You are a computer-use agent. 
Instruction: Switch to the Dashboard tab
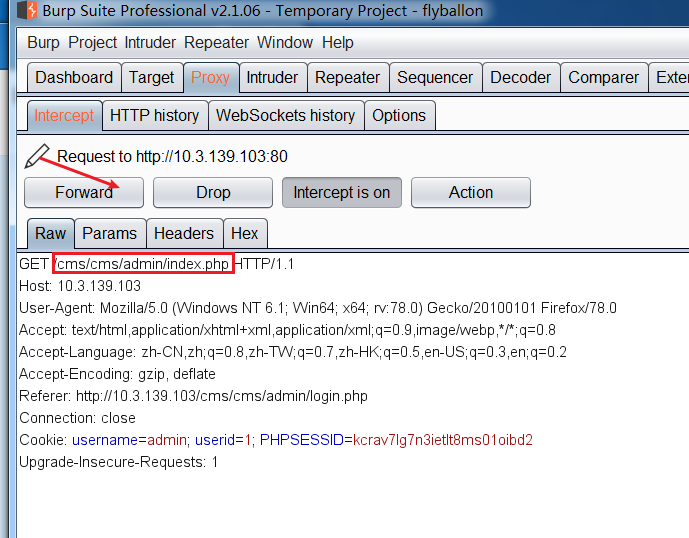tap(74, 77)
